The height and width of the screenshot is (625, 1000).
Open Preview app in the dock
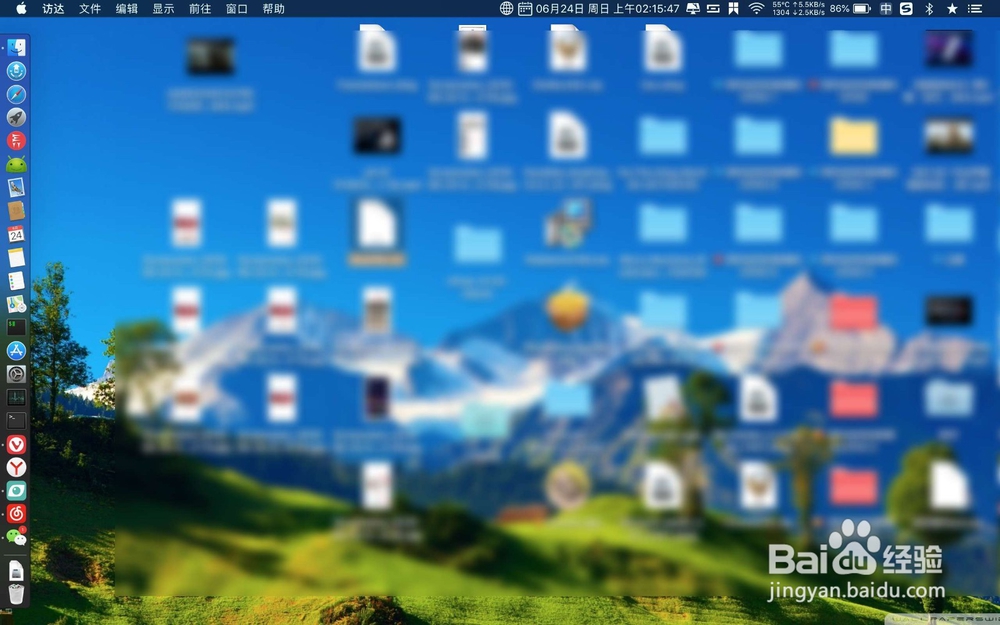pyautogui.click(x=16, y=188)
